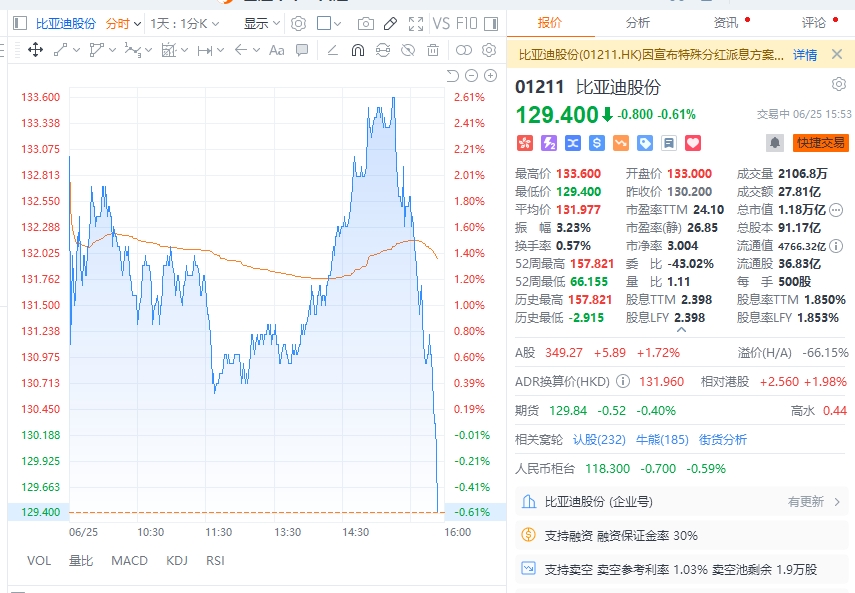The image size is (855, 593).
Task: Hide all drawings with eye icon
Action: (x=408, y=50)
